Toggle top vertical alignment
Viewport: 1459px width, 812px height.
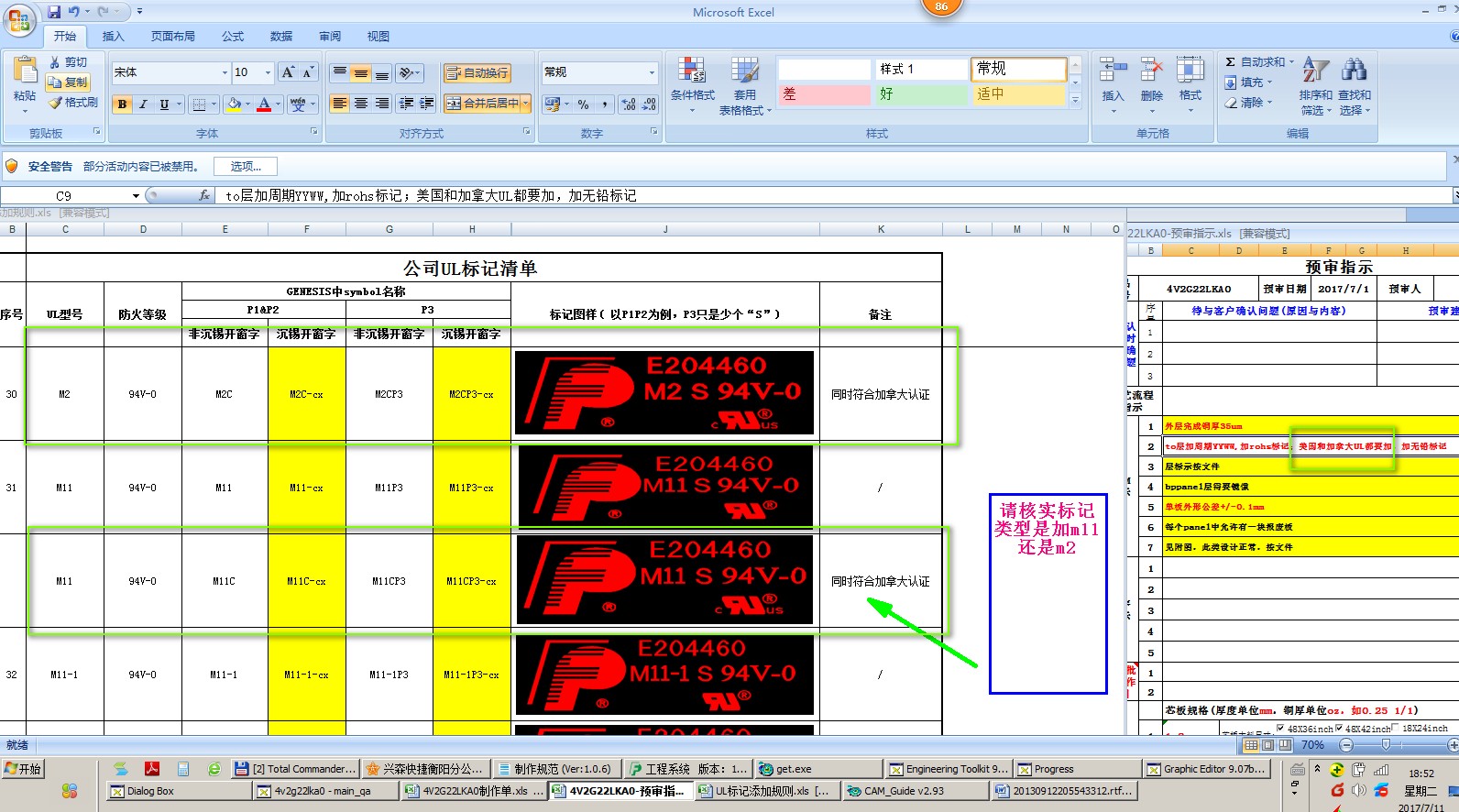point(340,72)
